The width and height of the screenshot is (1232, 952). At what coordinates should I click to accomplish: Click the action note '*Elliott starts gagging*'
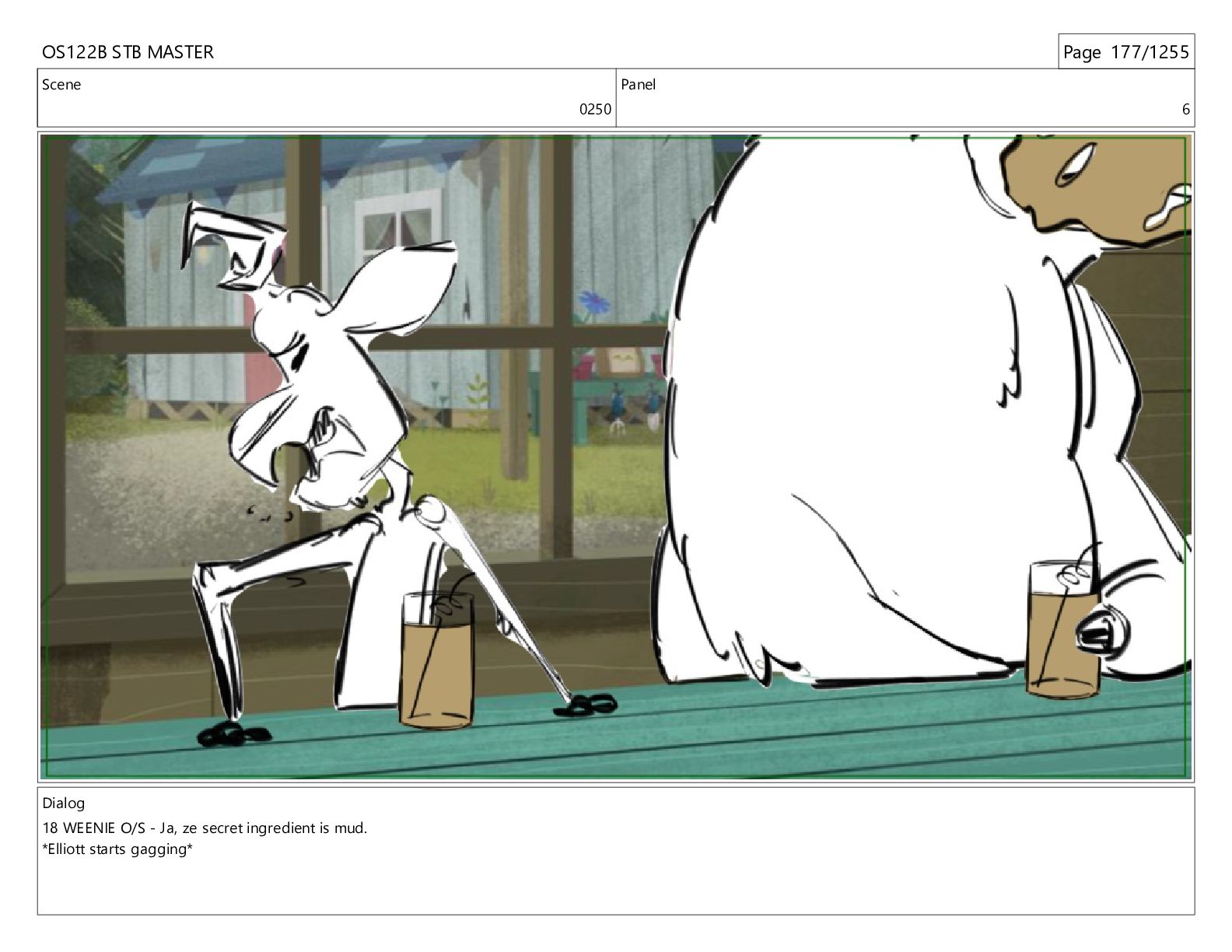point(117,849)
